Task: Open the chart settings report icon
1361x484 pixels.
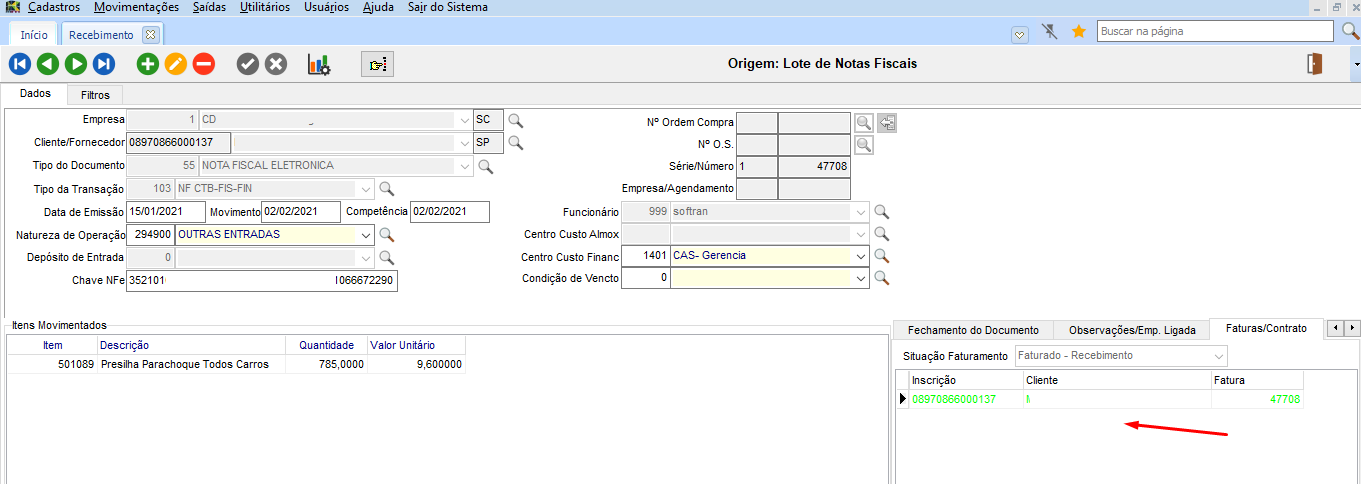Action: (319, 64)
